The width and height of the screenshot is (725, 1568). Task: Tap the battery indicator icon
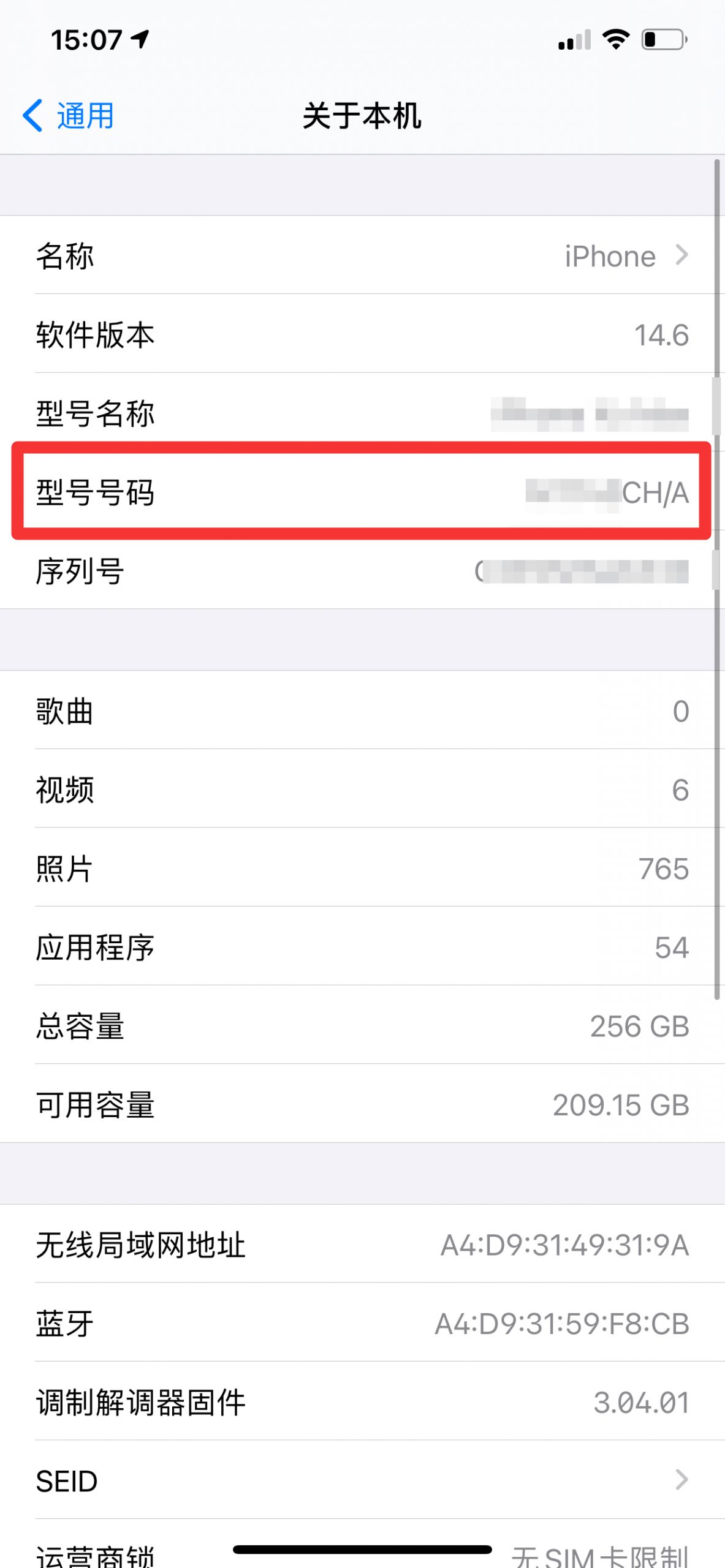coord(664,39)
